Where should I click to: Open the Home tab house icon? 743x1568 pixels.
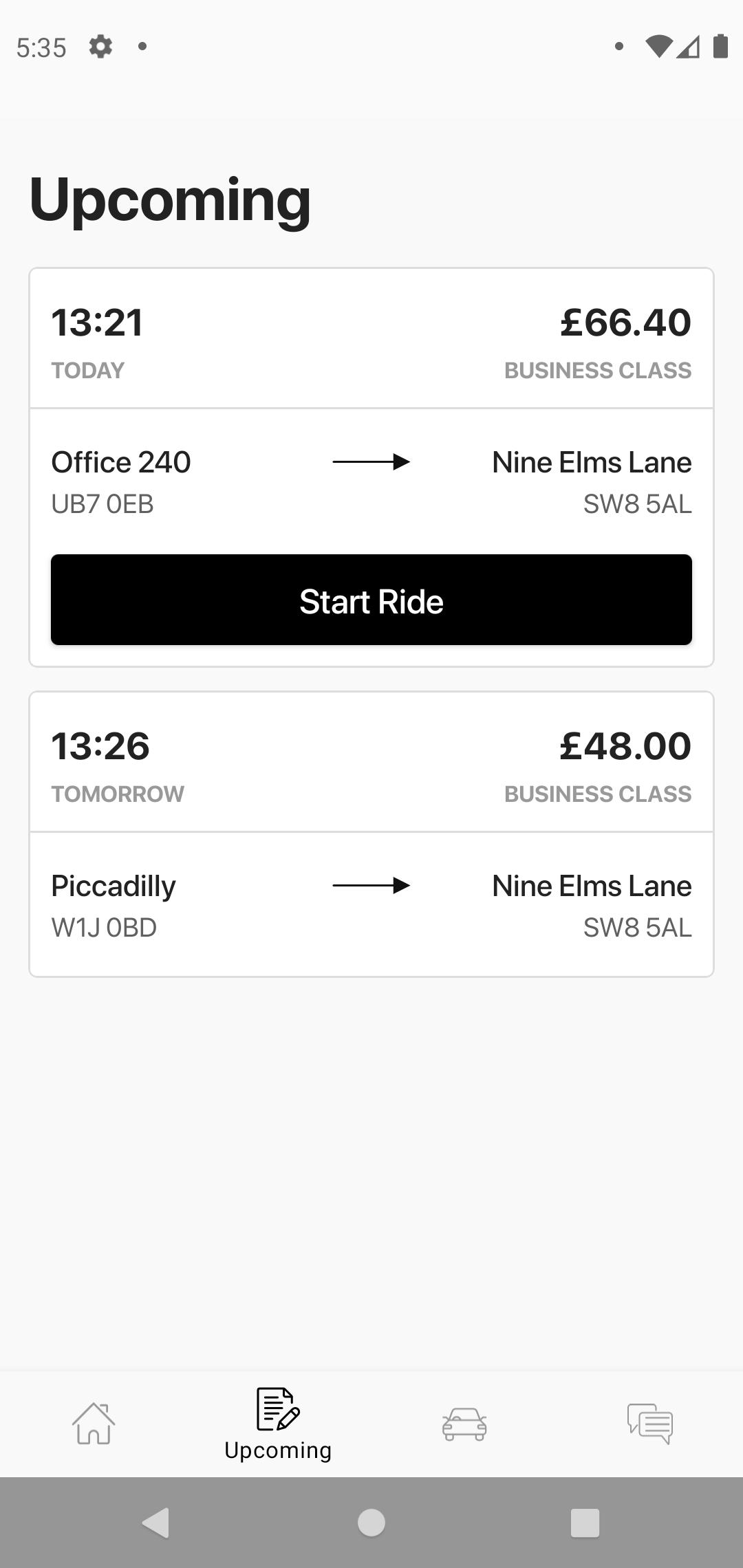pyautogui.click(x=93, y=1424)
